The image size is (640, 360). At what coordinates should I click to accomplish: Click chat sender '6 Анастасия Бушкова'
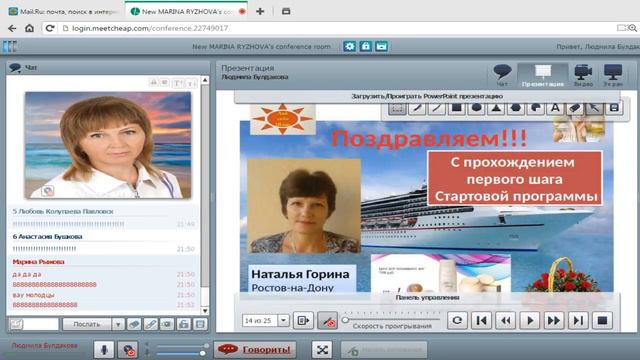(47, 237)
